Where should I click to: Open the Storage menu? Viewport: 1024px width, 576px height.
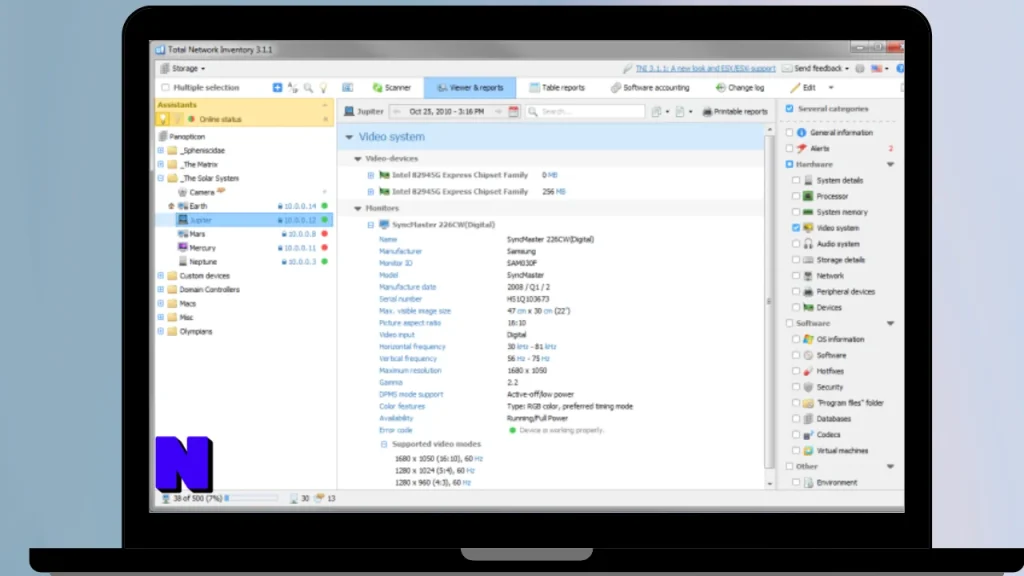pyautogui.click(x=183, y=68)
